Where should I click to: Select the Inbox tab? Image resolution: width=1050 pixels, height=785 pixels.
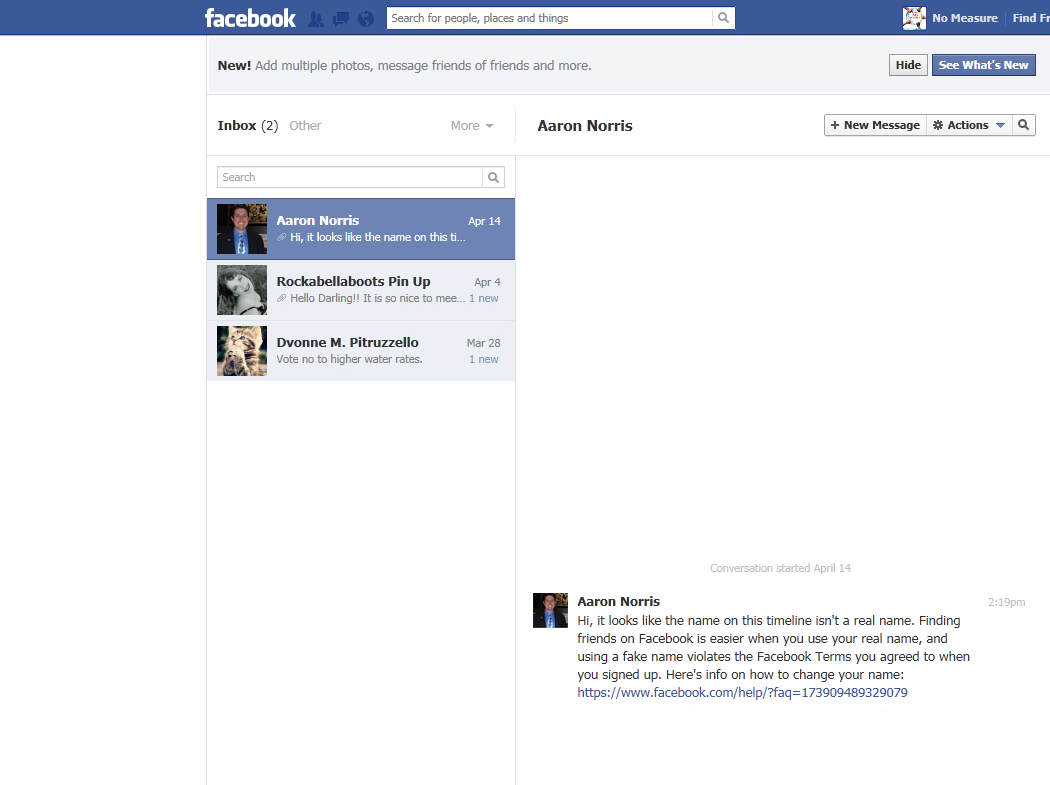tap(237, 126)
